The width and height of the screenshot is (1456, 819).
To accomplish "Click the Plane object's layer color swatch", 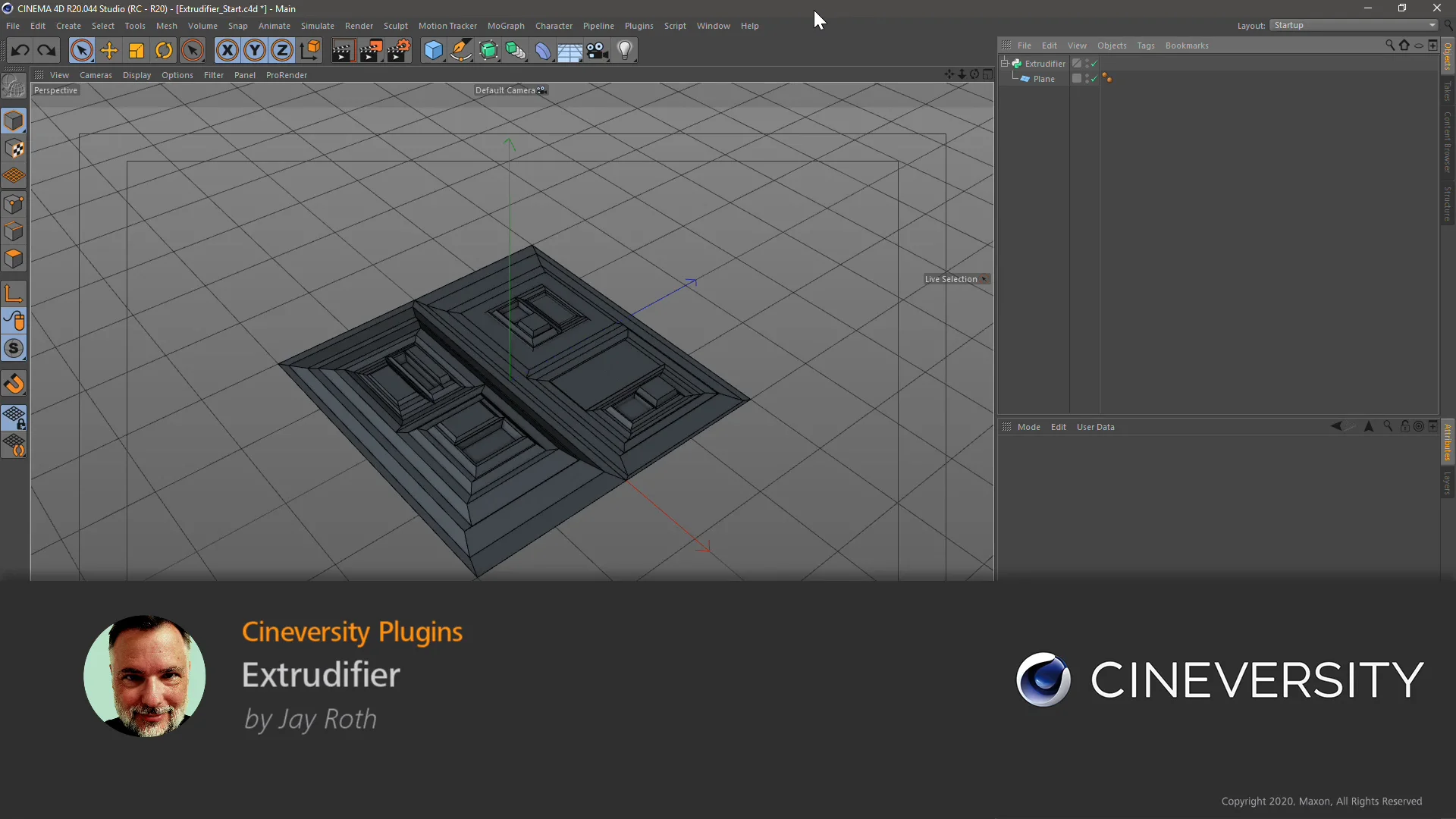I will (1076, 79).
